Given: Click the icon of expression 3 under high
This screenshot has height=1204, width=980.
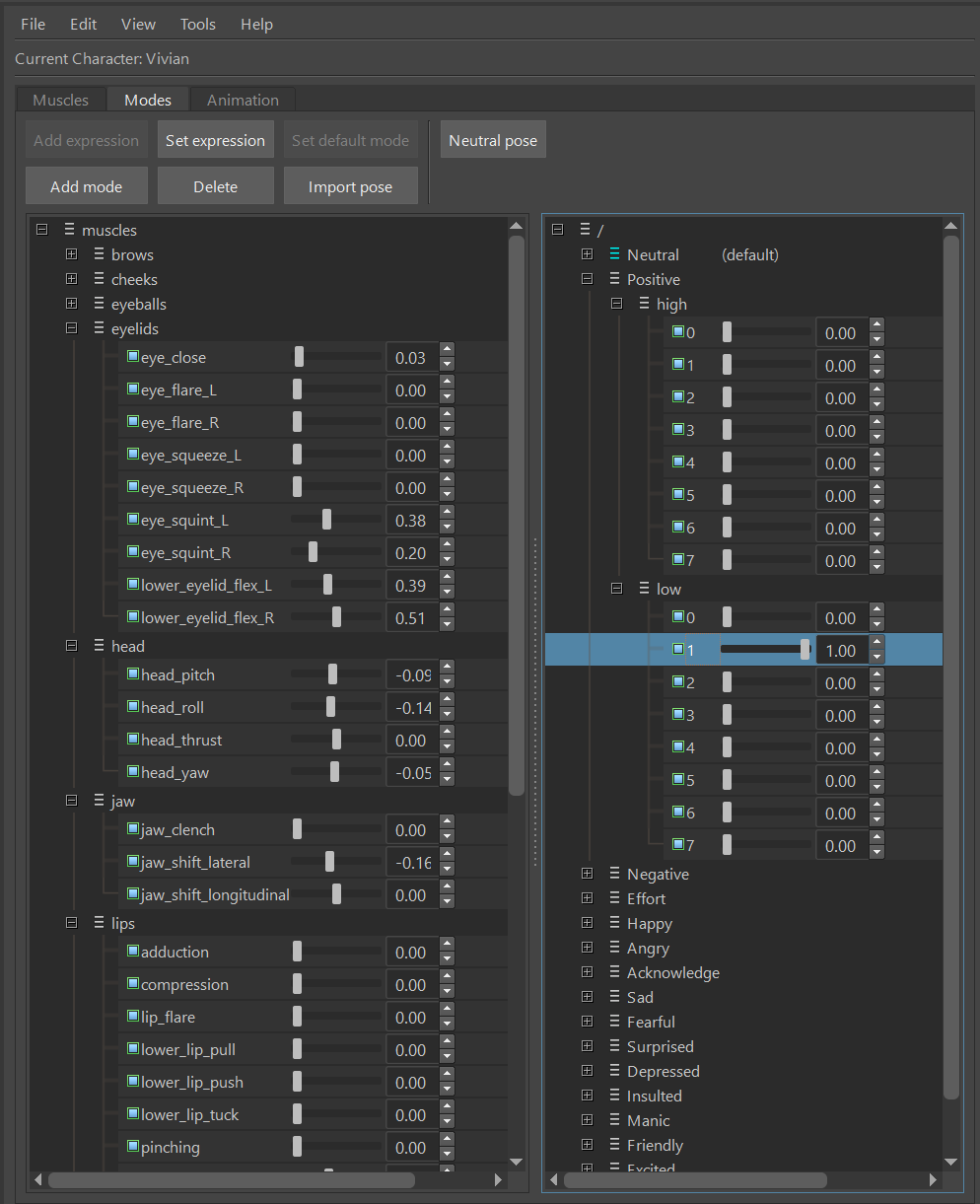Looking at the screenshot, I should [678, 430].
